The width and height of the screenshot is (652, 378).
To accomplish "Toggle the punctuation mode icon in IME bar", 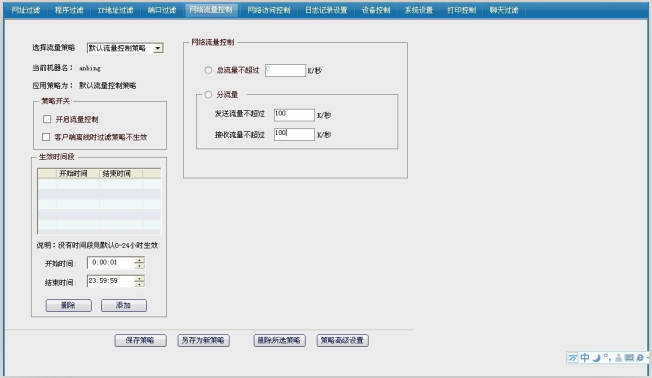I will 607,357.
